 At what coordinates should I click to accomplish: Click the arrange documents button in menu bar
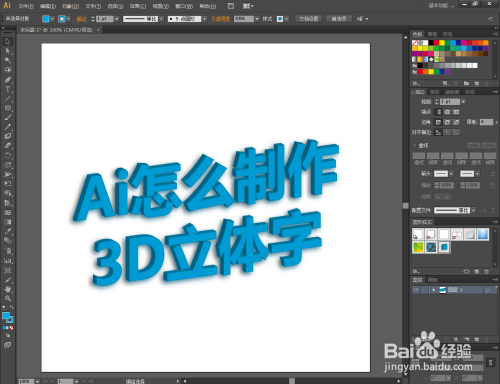pos(248,6)
